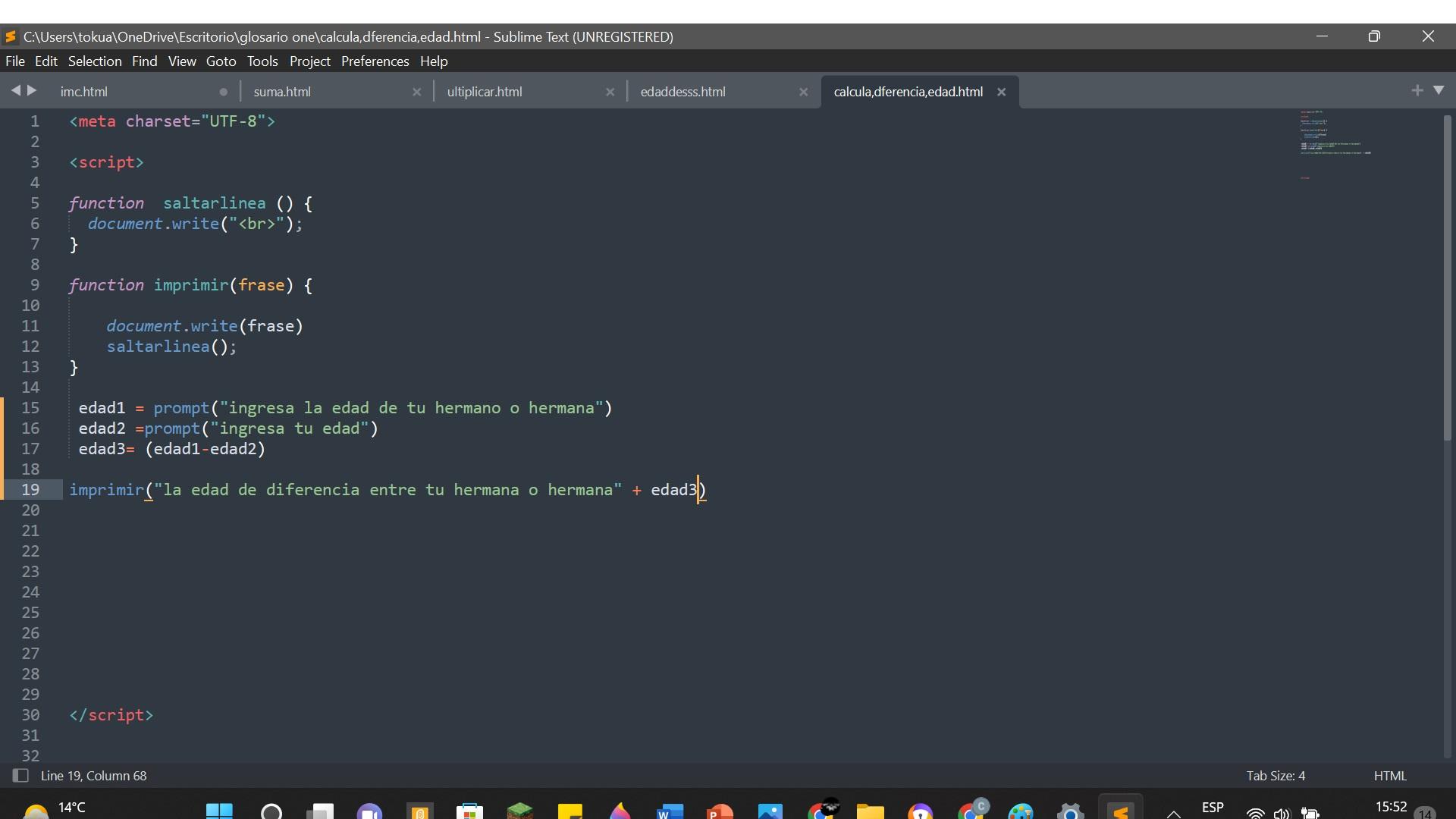Viewport: 1456px width, 819px height.
Task: Open File Explorer from taskbar
Action: click(x=871, y=811)
